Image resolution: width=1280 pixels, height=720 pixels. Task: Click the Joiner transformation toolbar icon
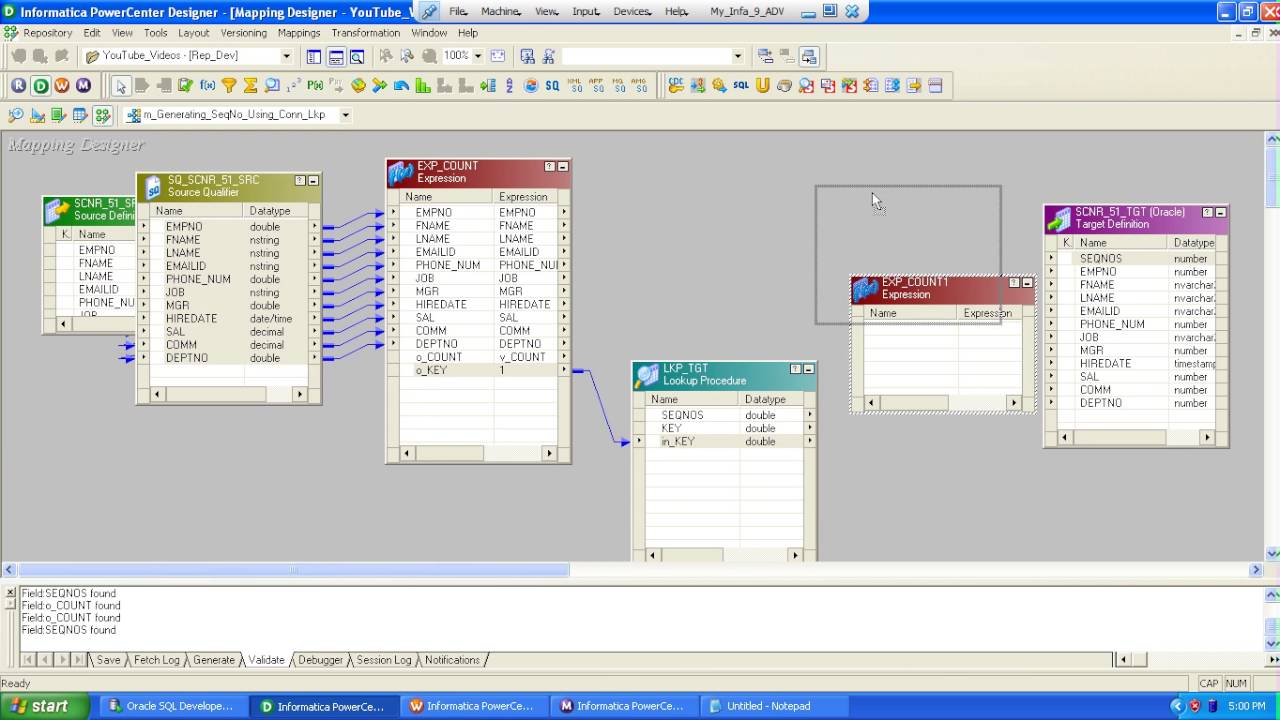point(380,86)
